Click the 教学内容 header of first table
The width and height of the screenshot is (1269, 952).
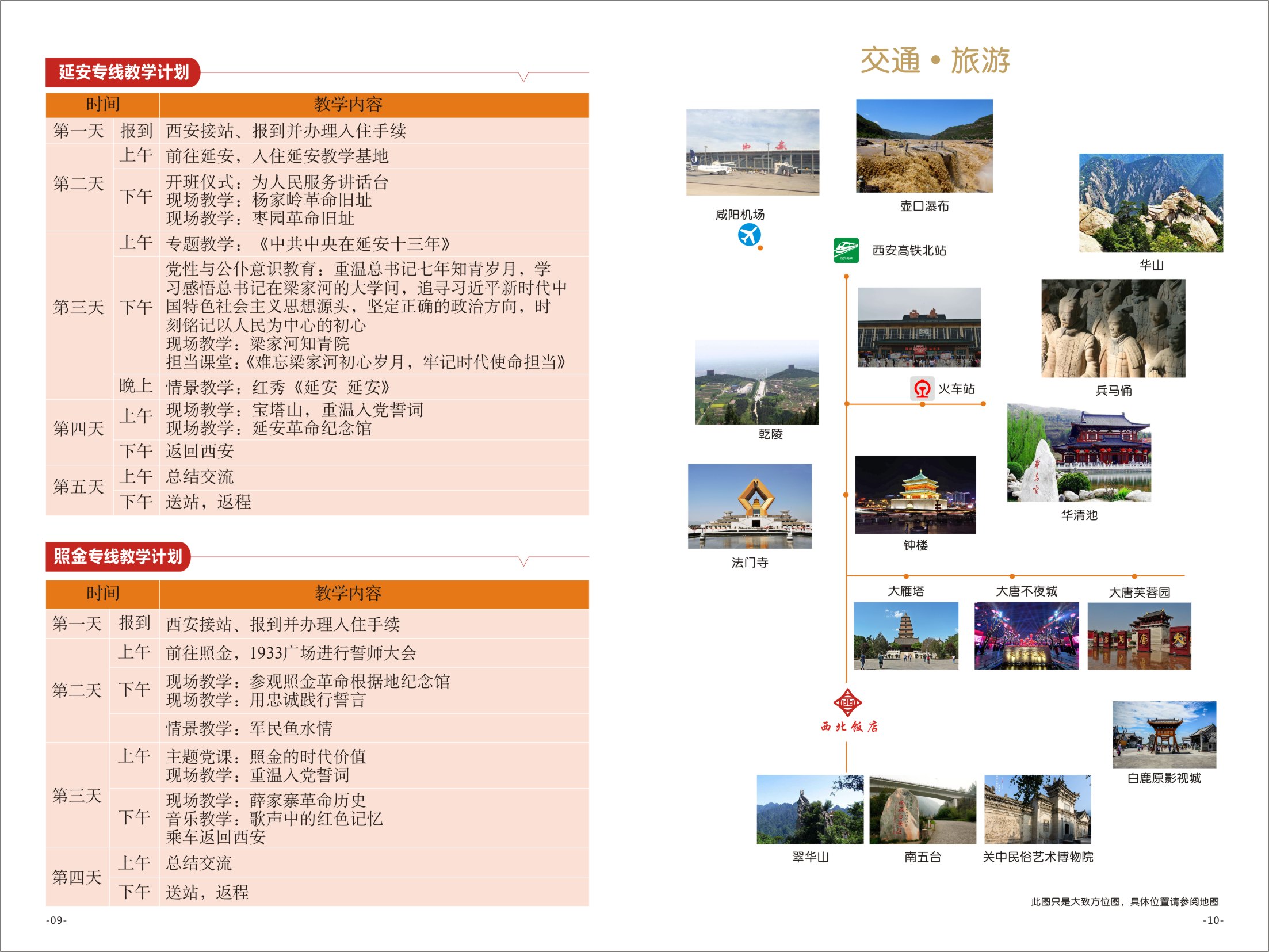348,105
